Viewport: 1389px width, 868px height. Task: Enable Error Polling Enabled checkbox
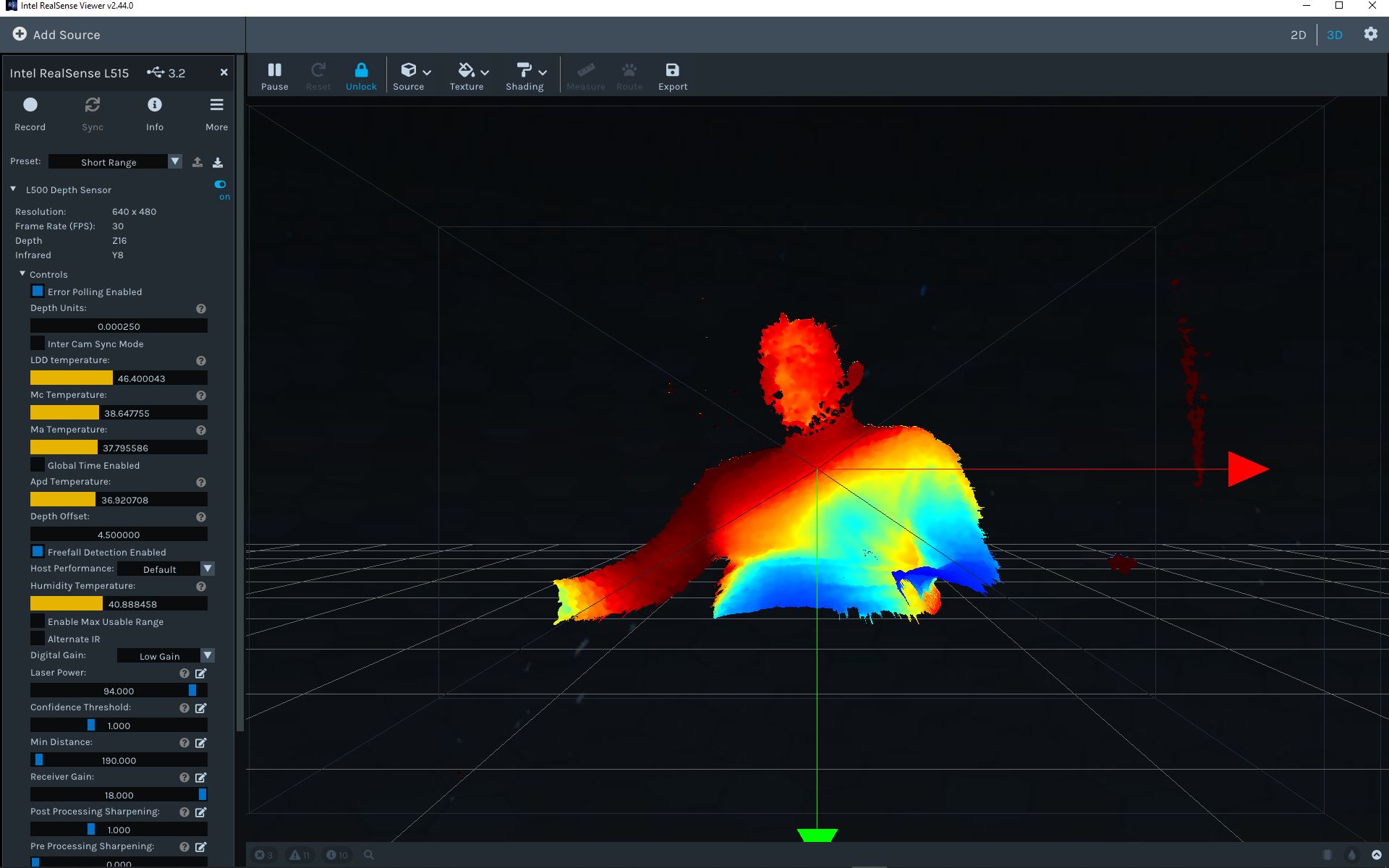(37, 291)
